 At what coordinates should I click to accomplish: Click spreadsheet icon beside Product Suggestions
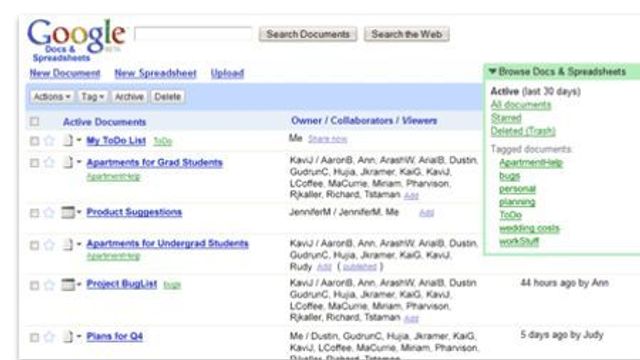tap(68, 212)
